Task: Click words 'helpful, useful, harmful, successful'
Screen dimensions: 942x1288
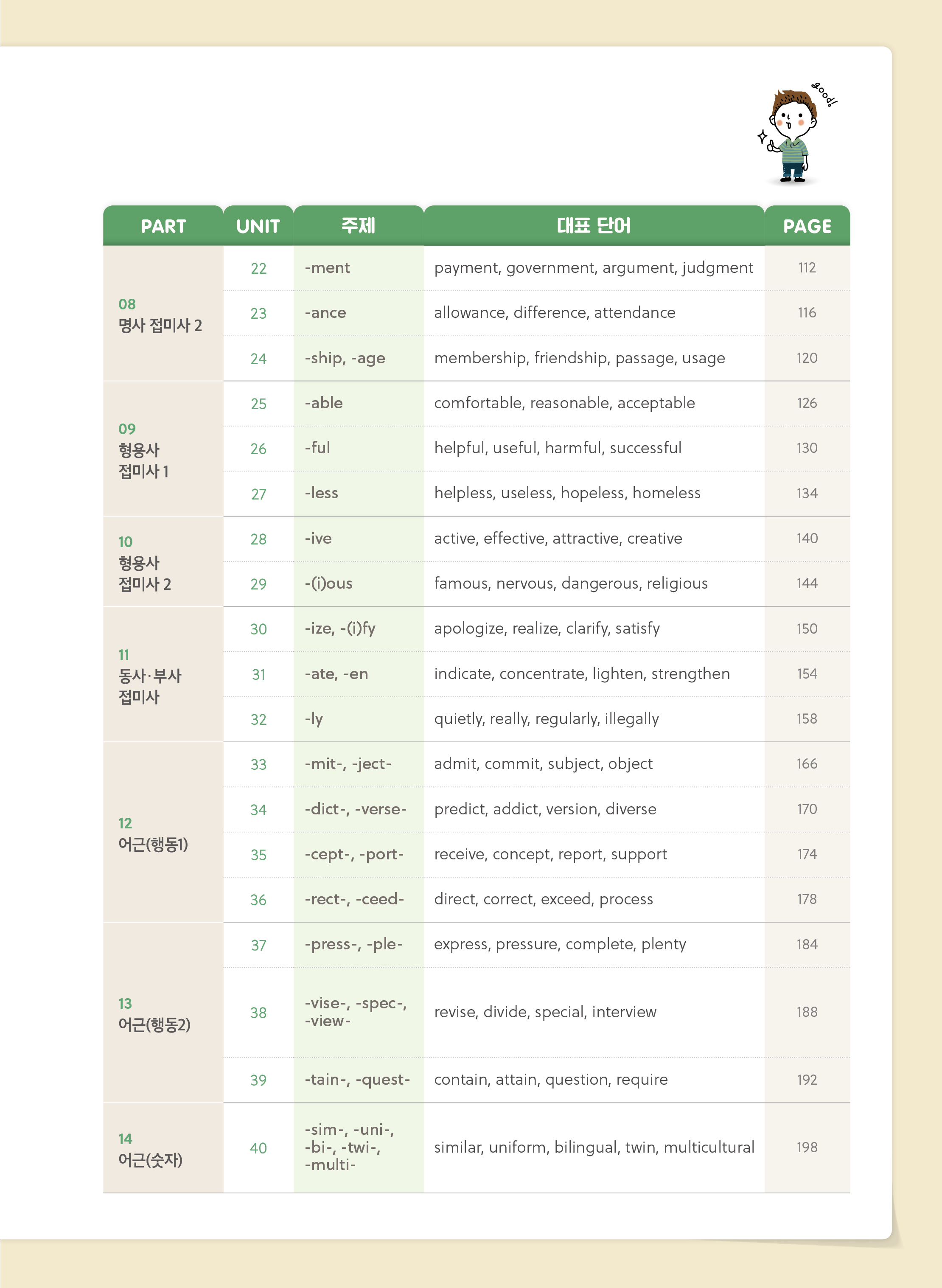Action: [x=558, y=448]
